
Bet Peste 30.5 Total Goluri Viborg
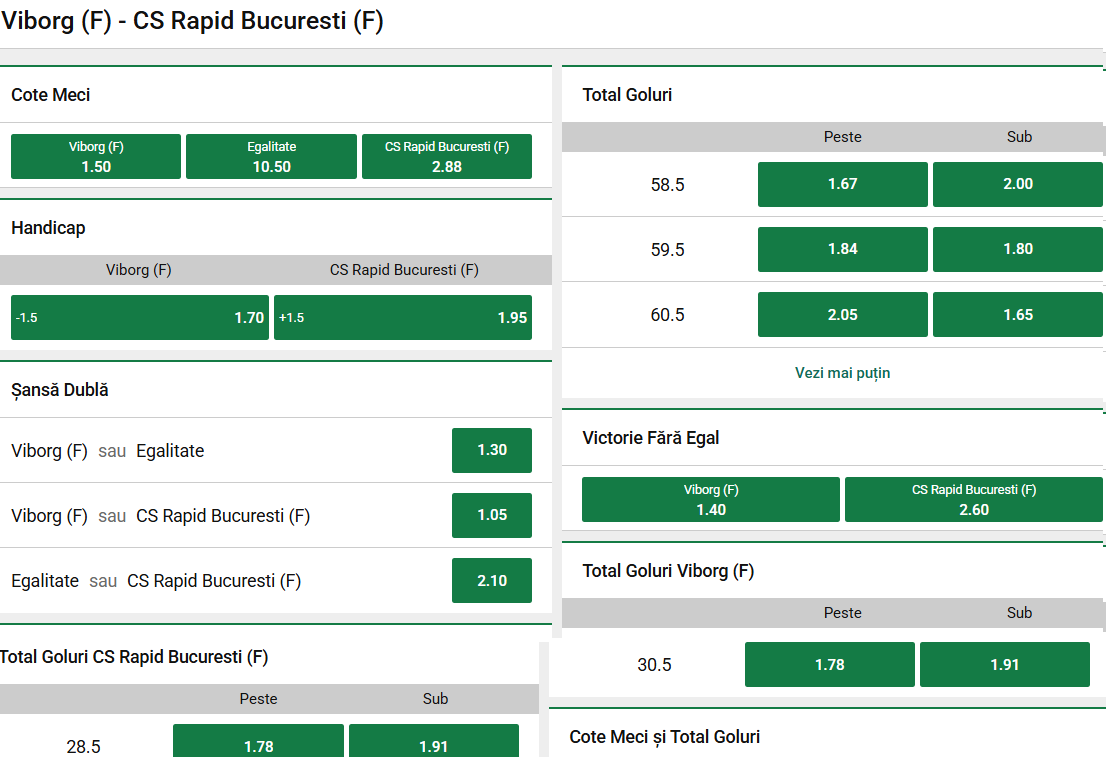click(829, 664)
